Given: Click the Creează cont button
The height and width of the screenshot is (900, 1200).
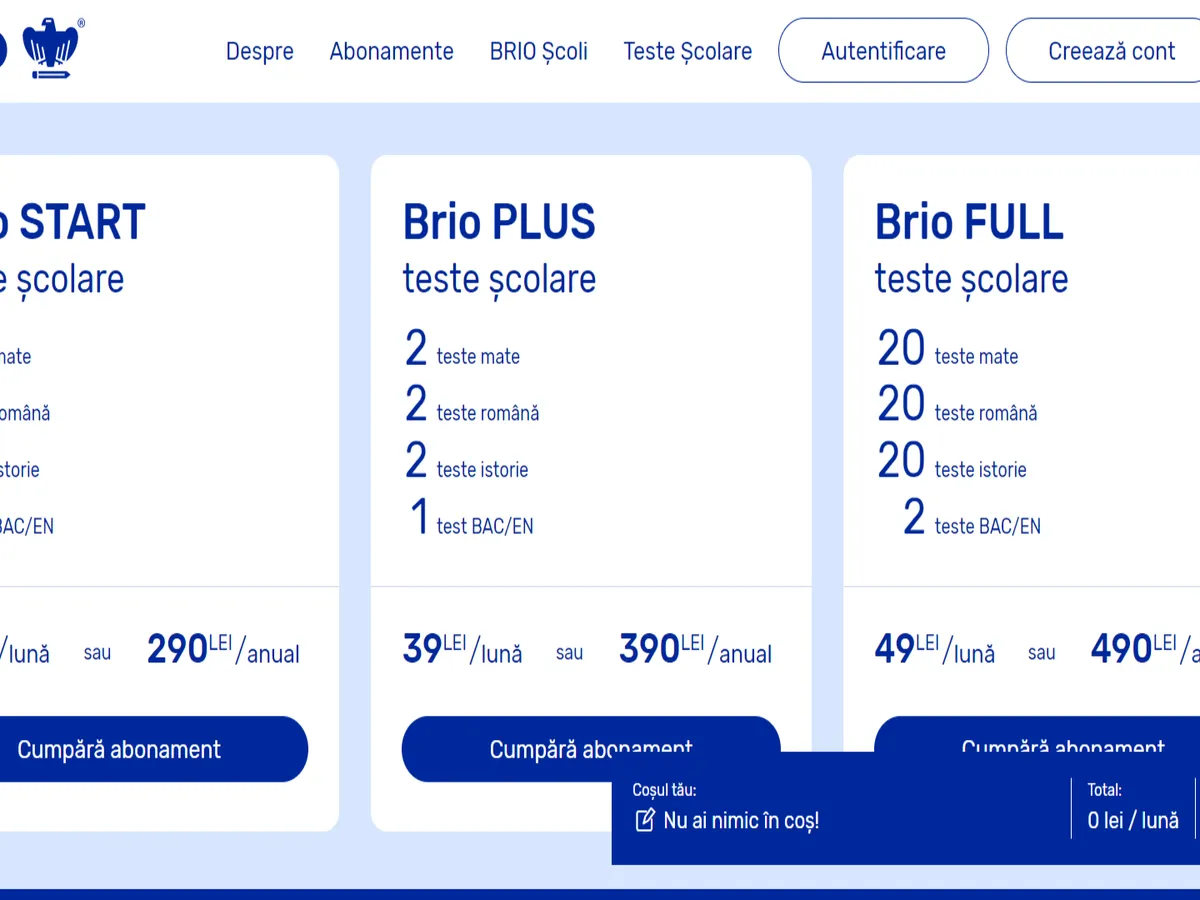Looking at the screenshot, I should pyautogui.click(x=1111, y=51).
